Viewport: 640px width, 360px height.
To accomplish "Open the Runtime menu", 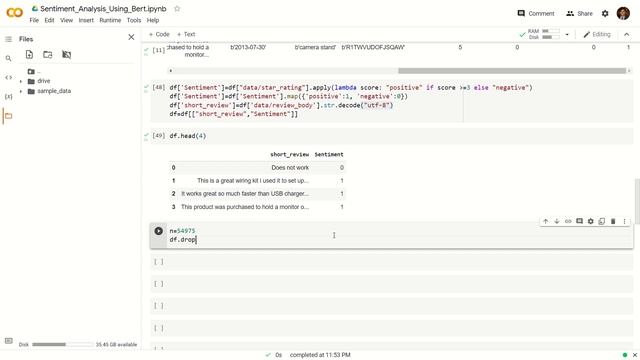I will (x=110, y=20).
